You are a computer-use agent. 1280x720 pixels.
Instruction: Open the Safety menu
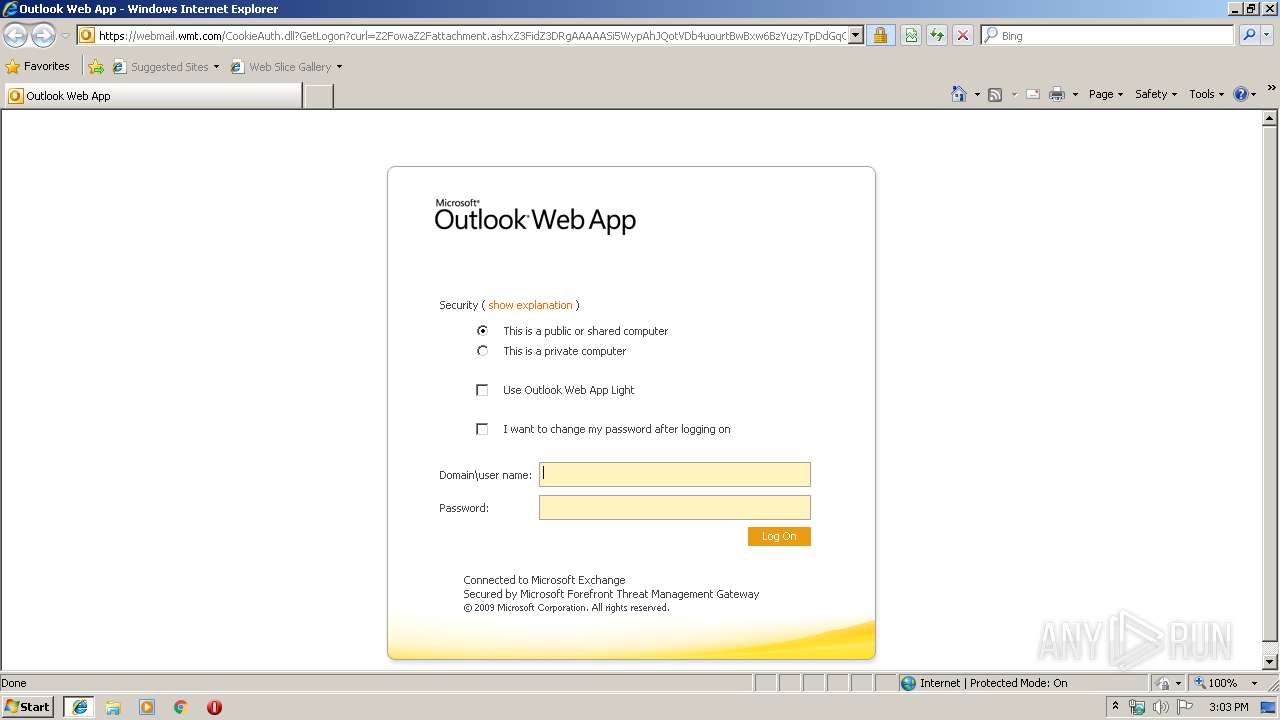pos(1156,94)
